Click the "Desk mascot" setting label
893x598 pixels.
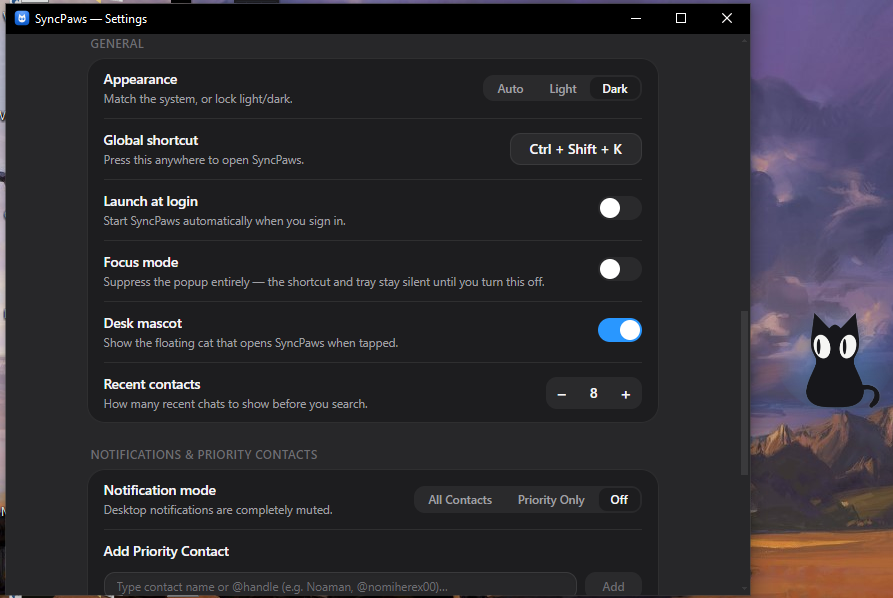[x=142, y=323]
